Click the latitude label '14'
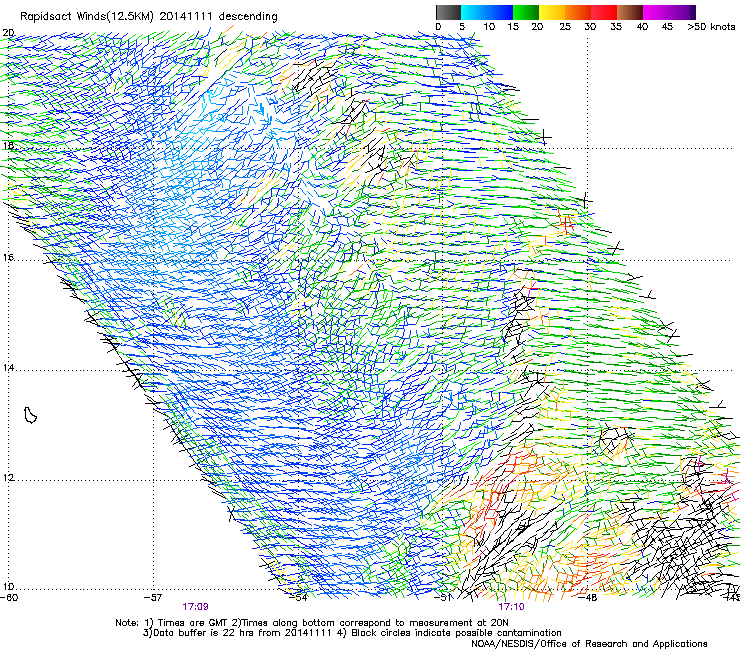 (x=8, y=368)
